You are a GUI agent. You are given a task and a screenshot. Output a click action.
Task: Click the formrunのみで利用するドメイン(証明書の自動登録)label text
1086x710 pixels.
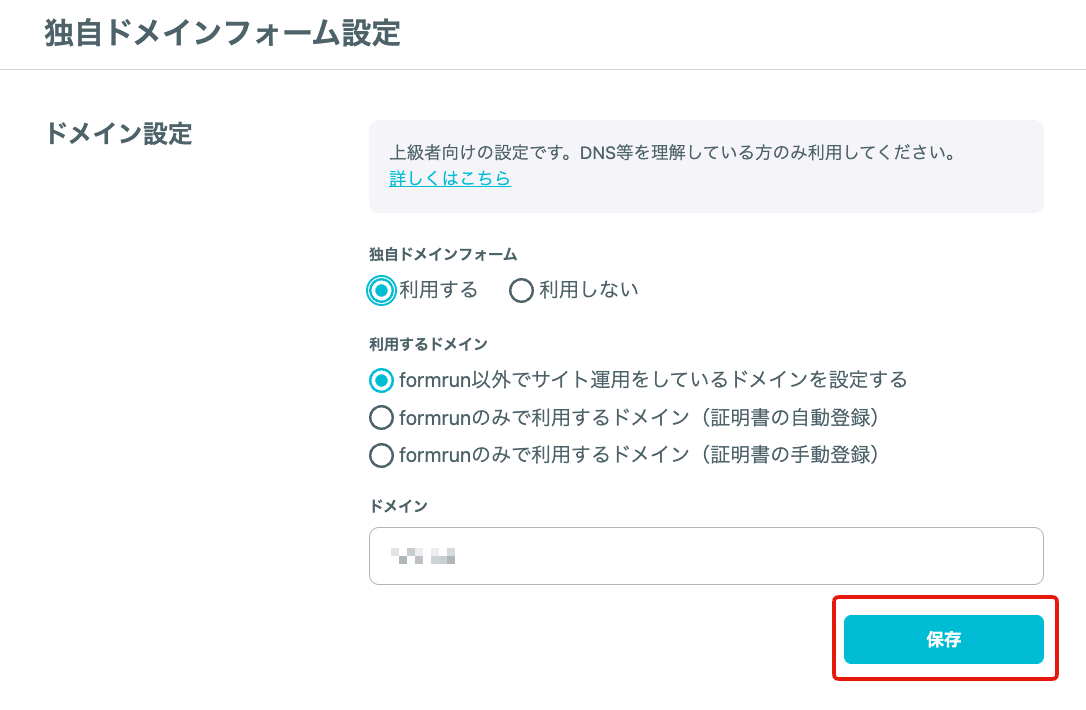tap(641, 418)
